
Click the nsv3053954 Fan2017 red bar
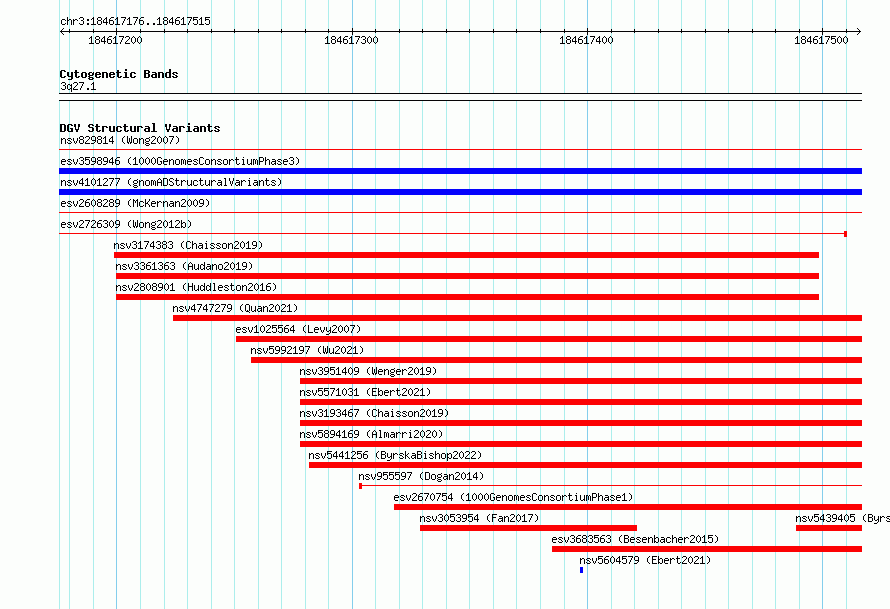coord(528,528)
